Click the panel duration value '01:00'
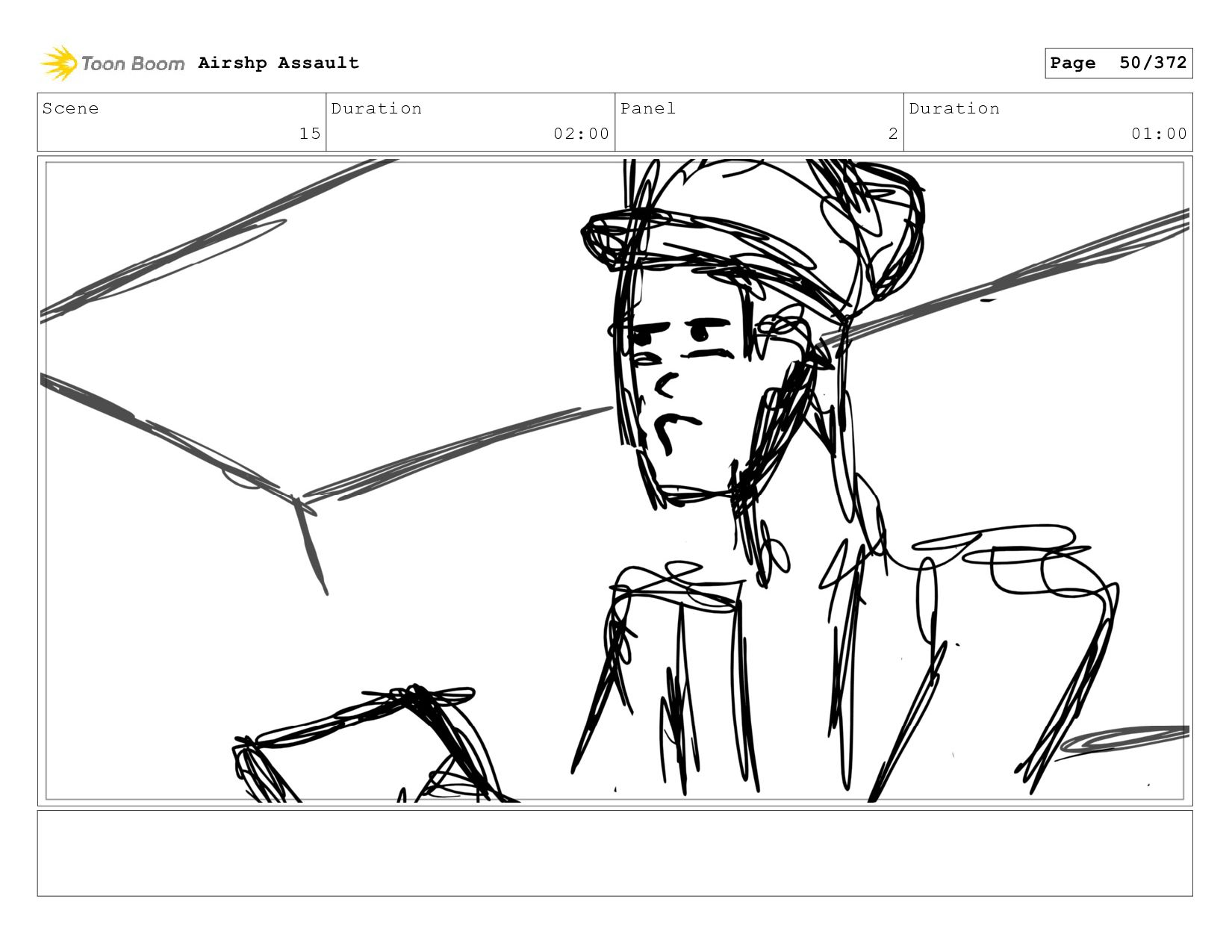Viewport: 1232px width, 952px height. click(1159, 134)
